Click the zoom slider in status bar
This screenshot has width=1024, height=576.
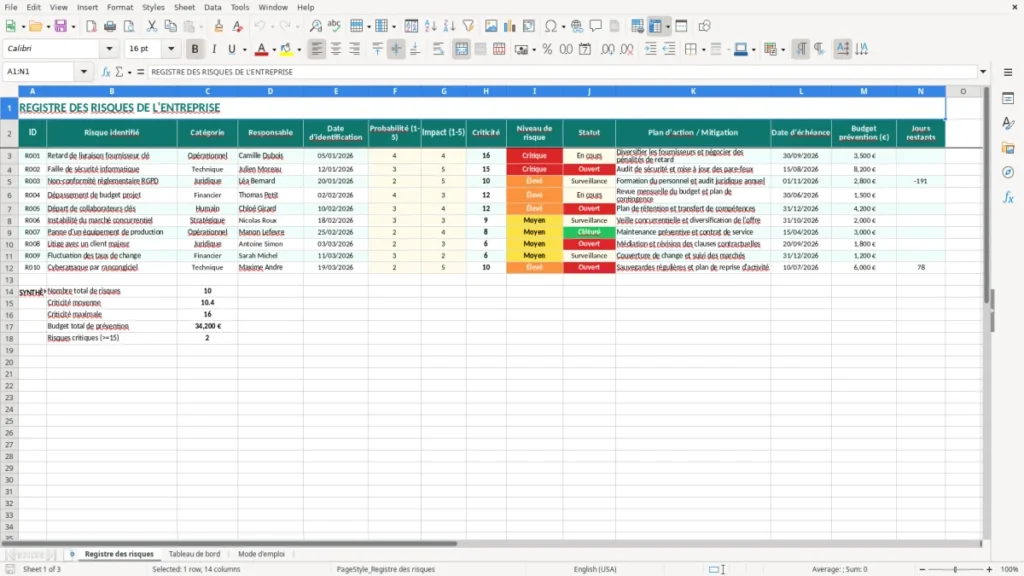pyautogui.click(x=955, y=569)
